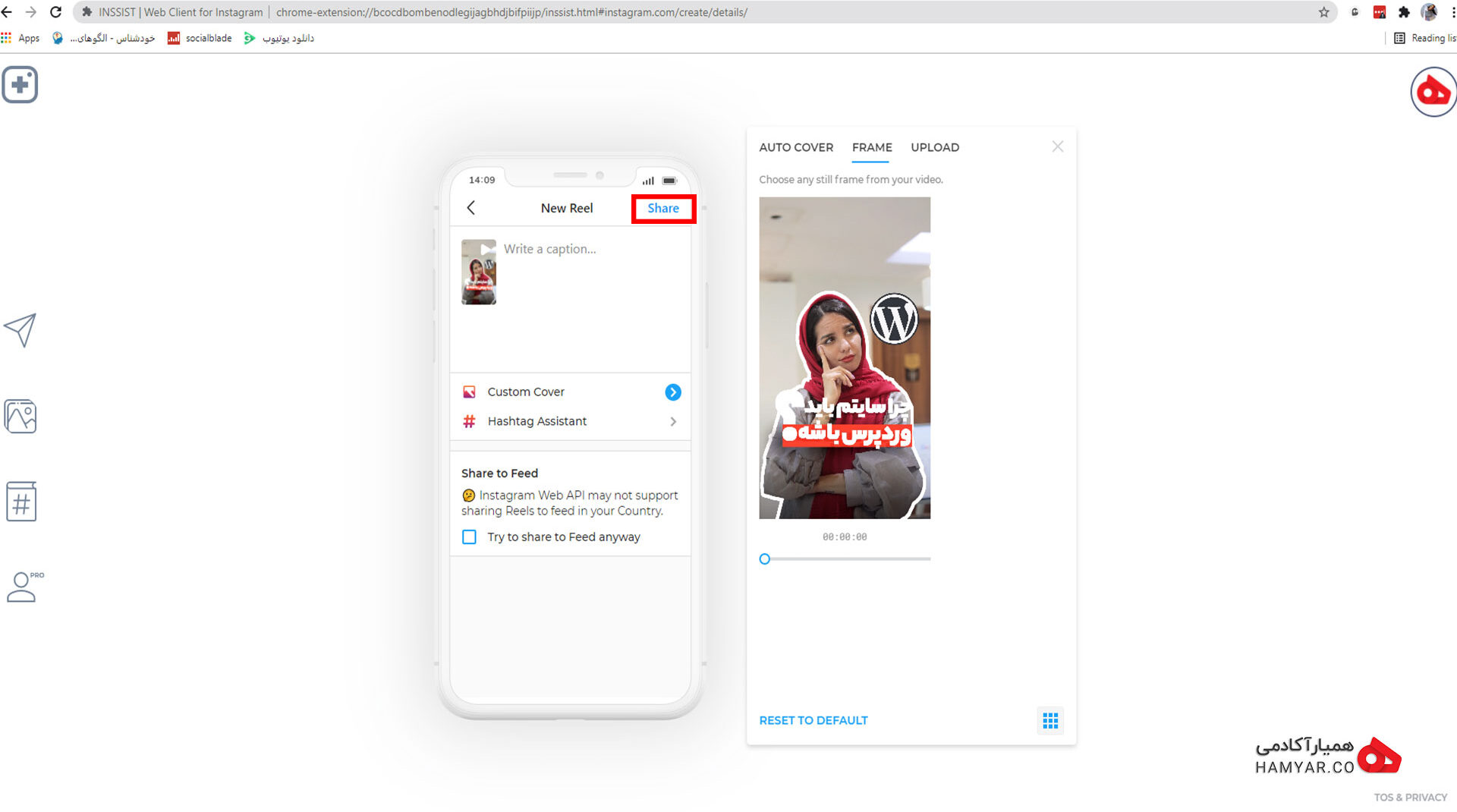Click the Hashtag Assistant label

(x=537, y=421)
